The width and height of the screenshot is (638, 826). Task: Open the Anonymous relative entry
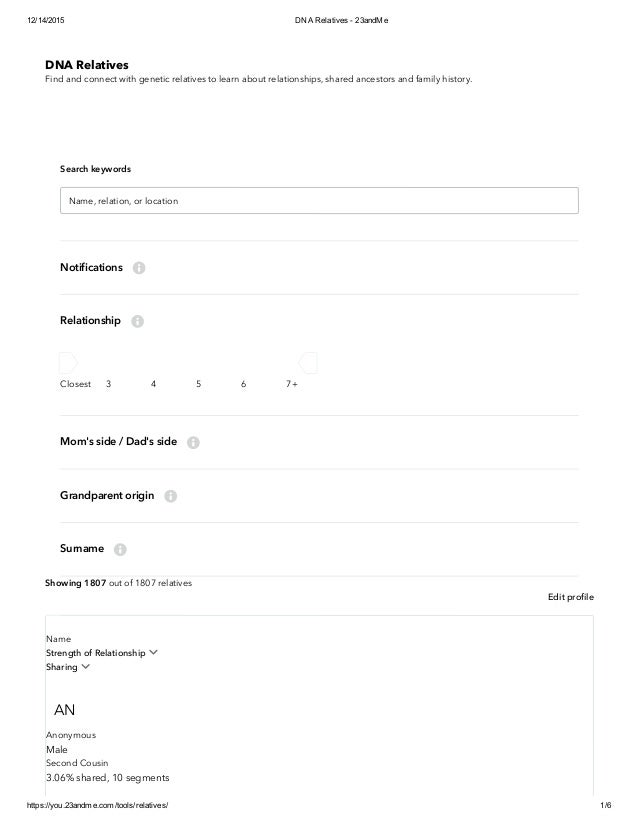pos(71,735)
